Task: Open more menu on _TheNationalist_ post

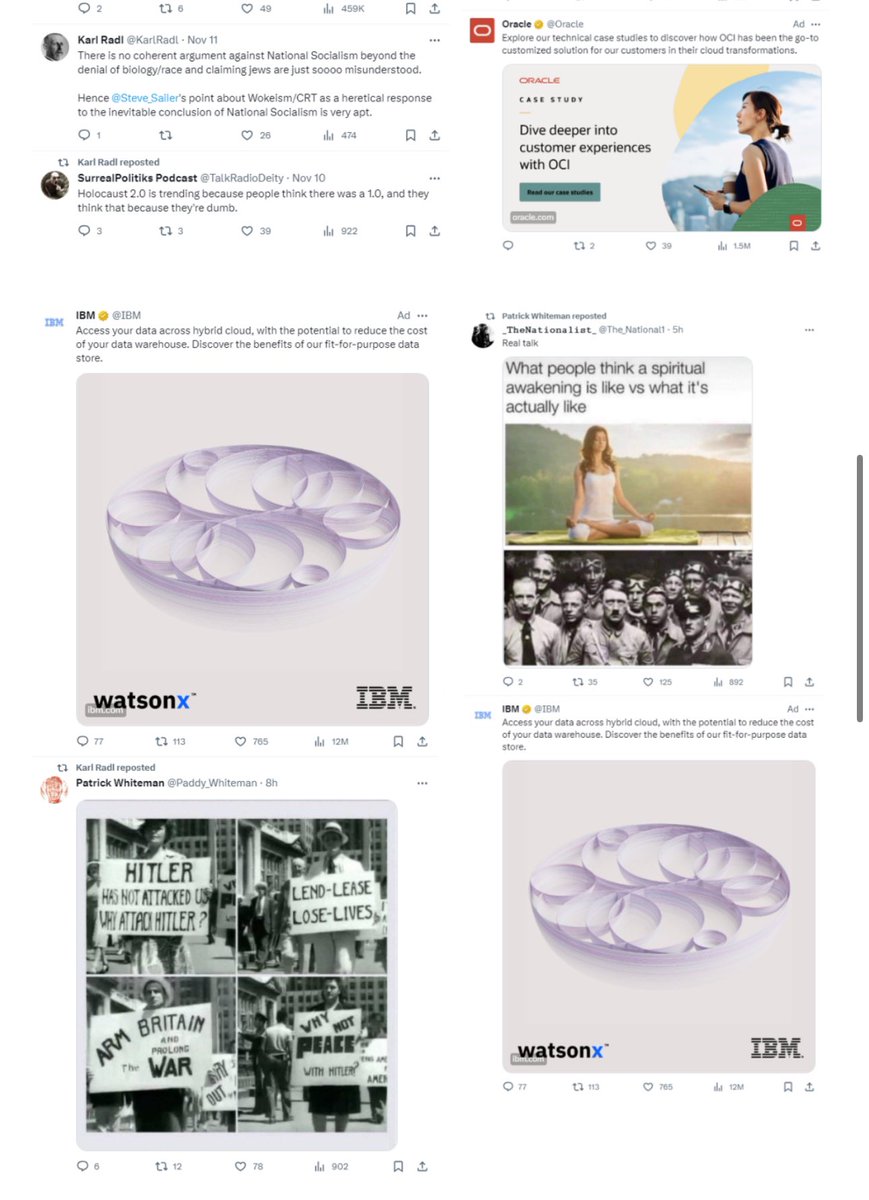Action: pos(809,329)
